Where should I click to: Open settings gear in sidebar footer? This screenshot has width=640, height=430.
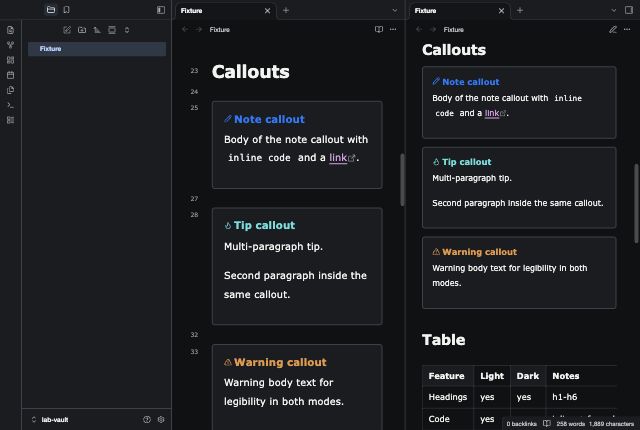[x=161, y=419]
